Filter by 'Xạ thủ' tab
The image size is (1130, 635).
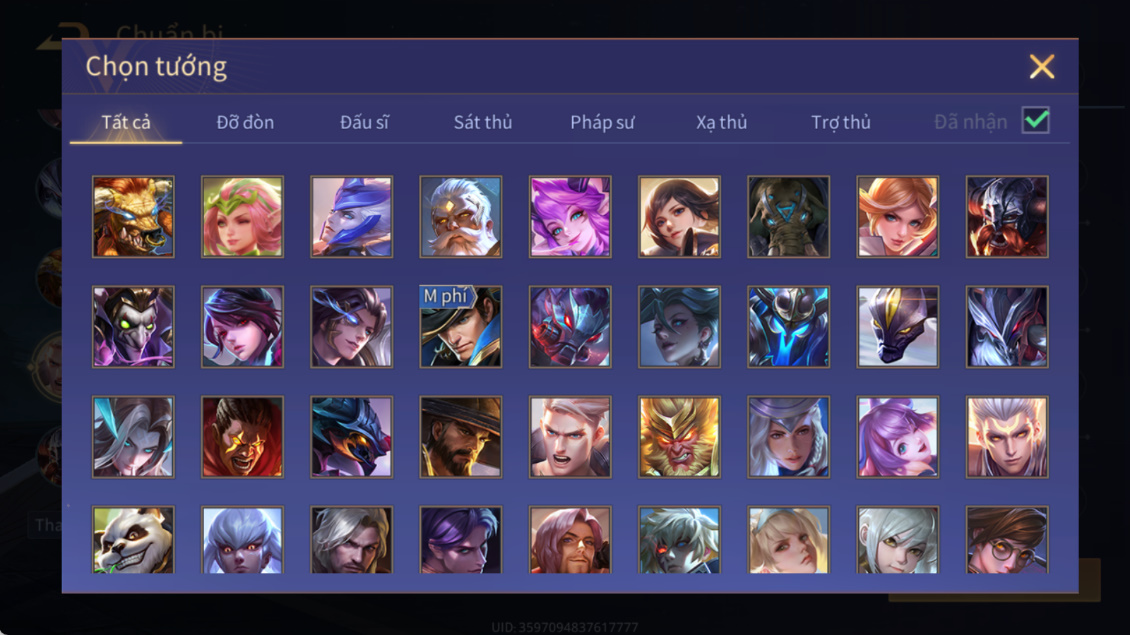coord(721,122)
